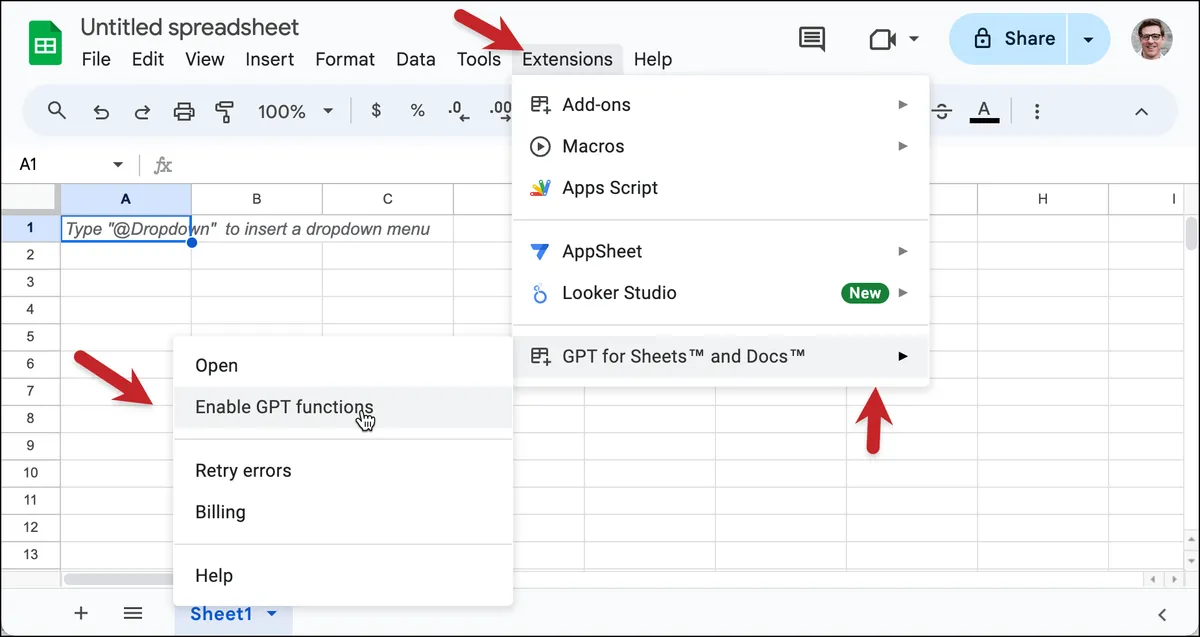Image resolution: width=1200 pixels, height=637 pixels.
Task: Apply strikethrough formatting
Action: click(x=941, y=111)
